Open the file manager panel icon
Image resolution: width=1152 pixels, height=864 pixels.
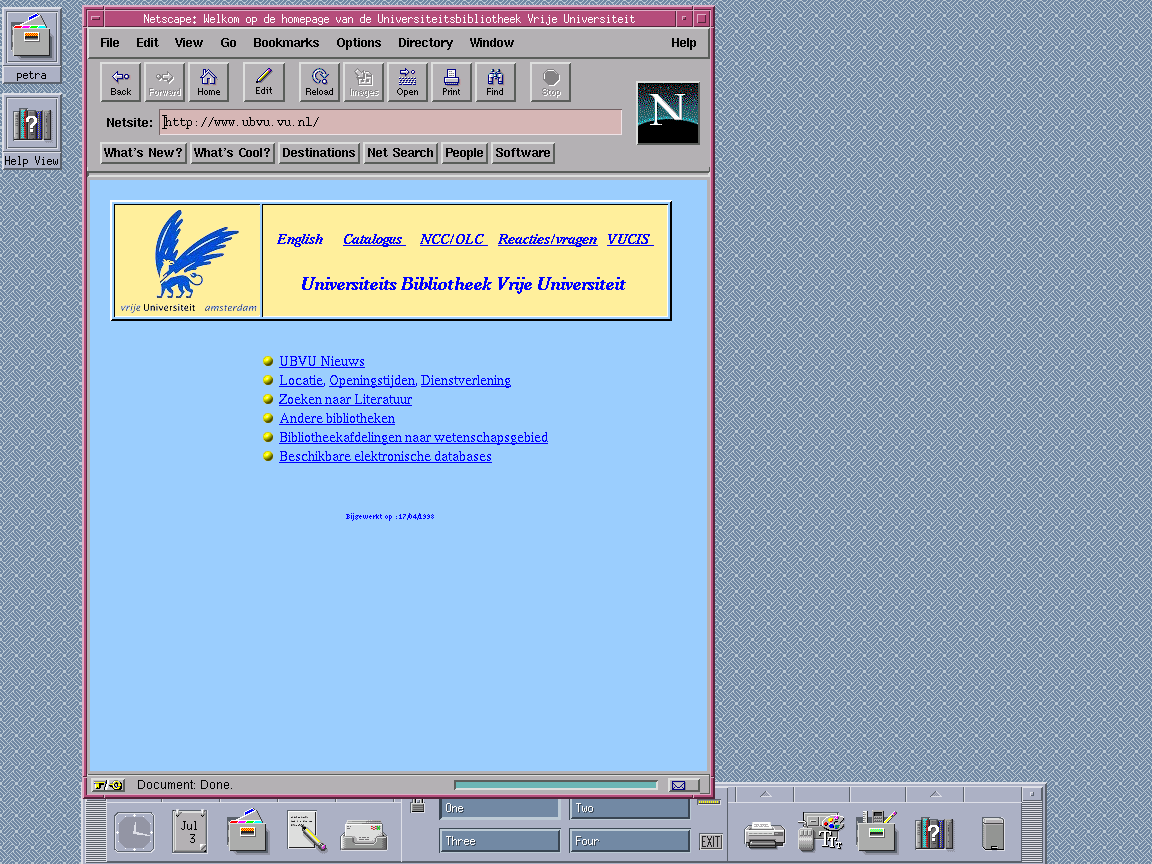pyautogui.click(x=247, y=831)
